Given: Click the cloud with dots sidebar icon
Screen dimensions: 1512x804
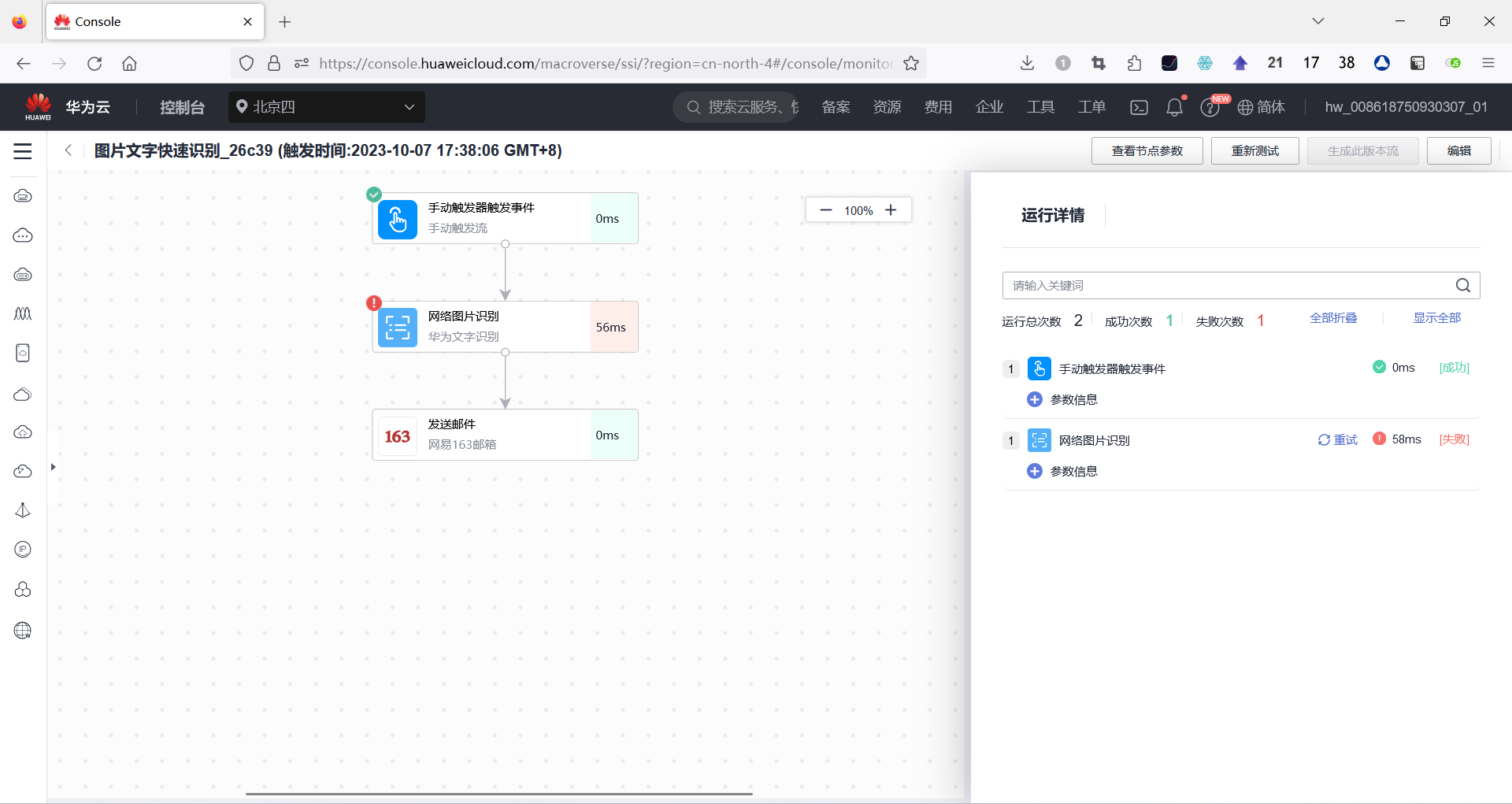Looking at the screenshot, I should coord(23,235).
